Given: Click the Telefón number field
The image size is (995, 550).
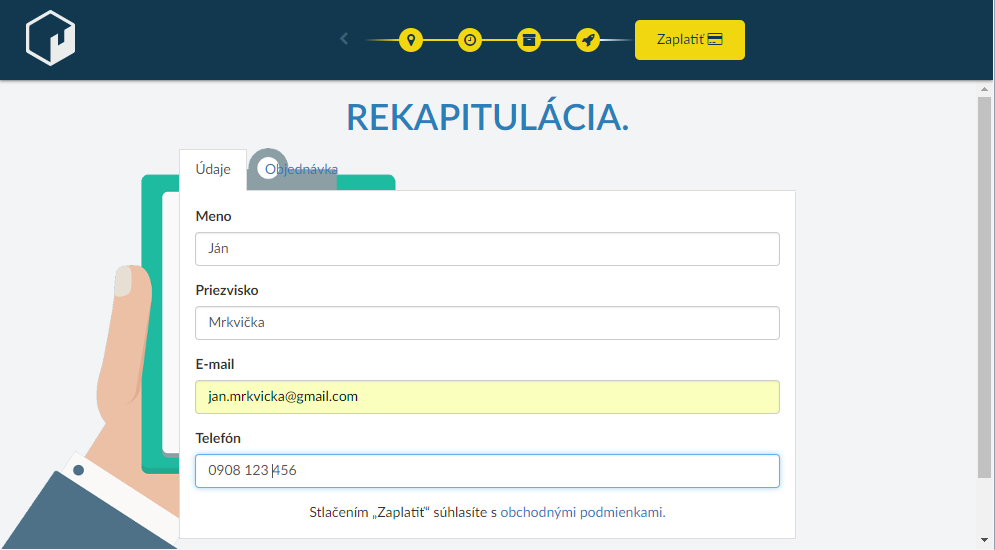Looking at the screenshot, I should click(x=487, y=471).
